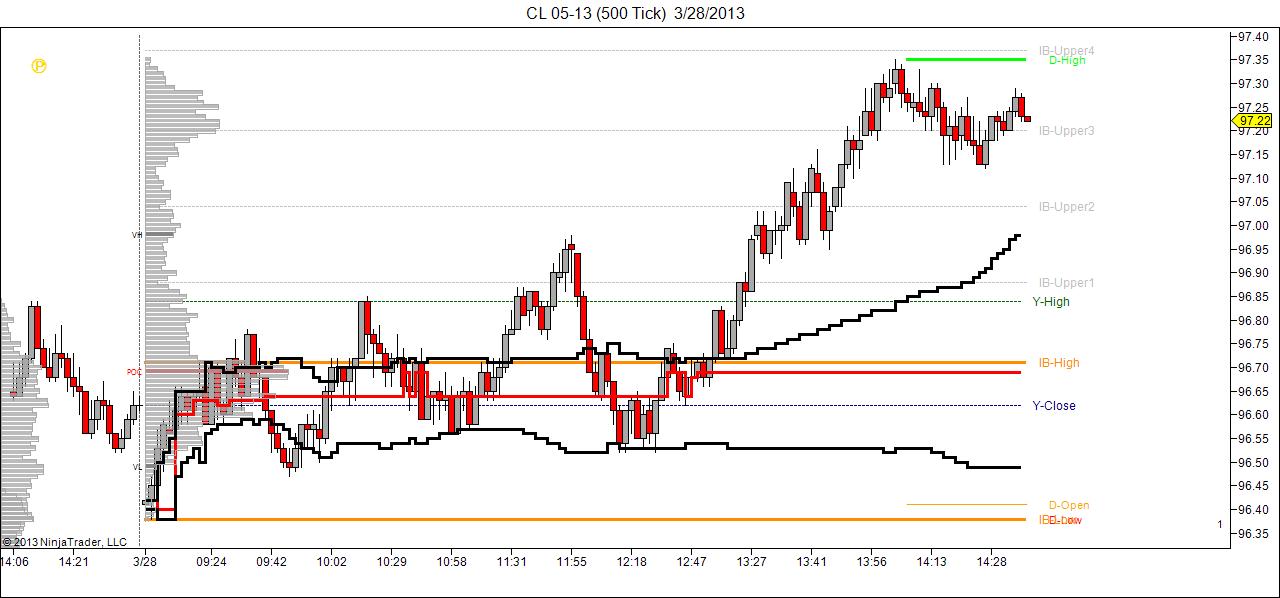1280x598 pixels.
Task: Click the 96.75 price on the axis
Action: 1252,343
